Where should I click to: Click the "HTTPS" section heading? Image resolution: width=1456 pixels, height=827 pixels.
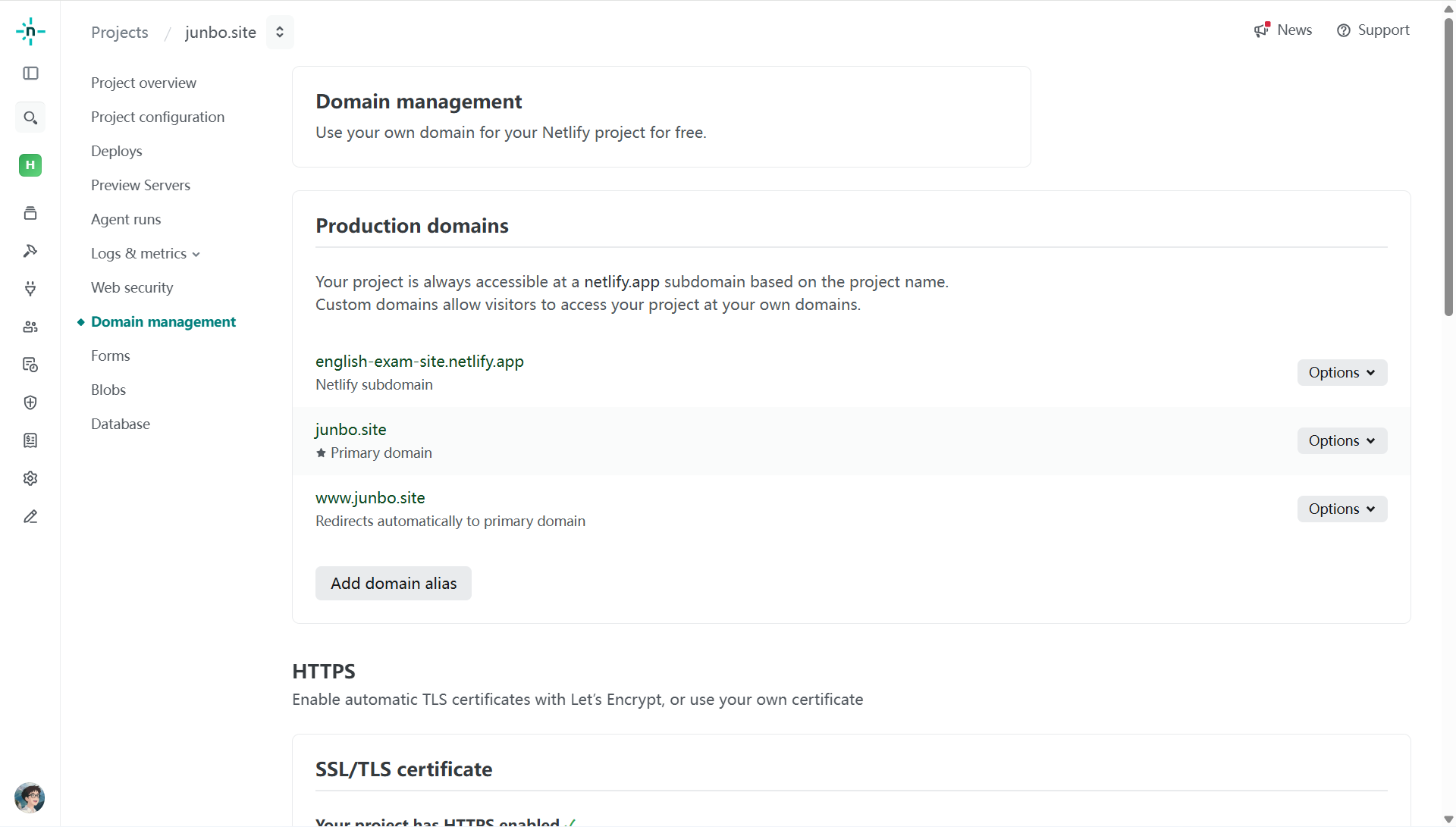click(x=324, y=672)
